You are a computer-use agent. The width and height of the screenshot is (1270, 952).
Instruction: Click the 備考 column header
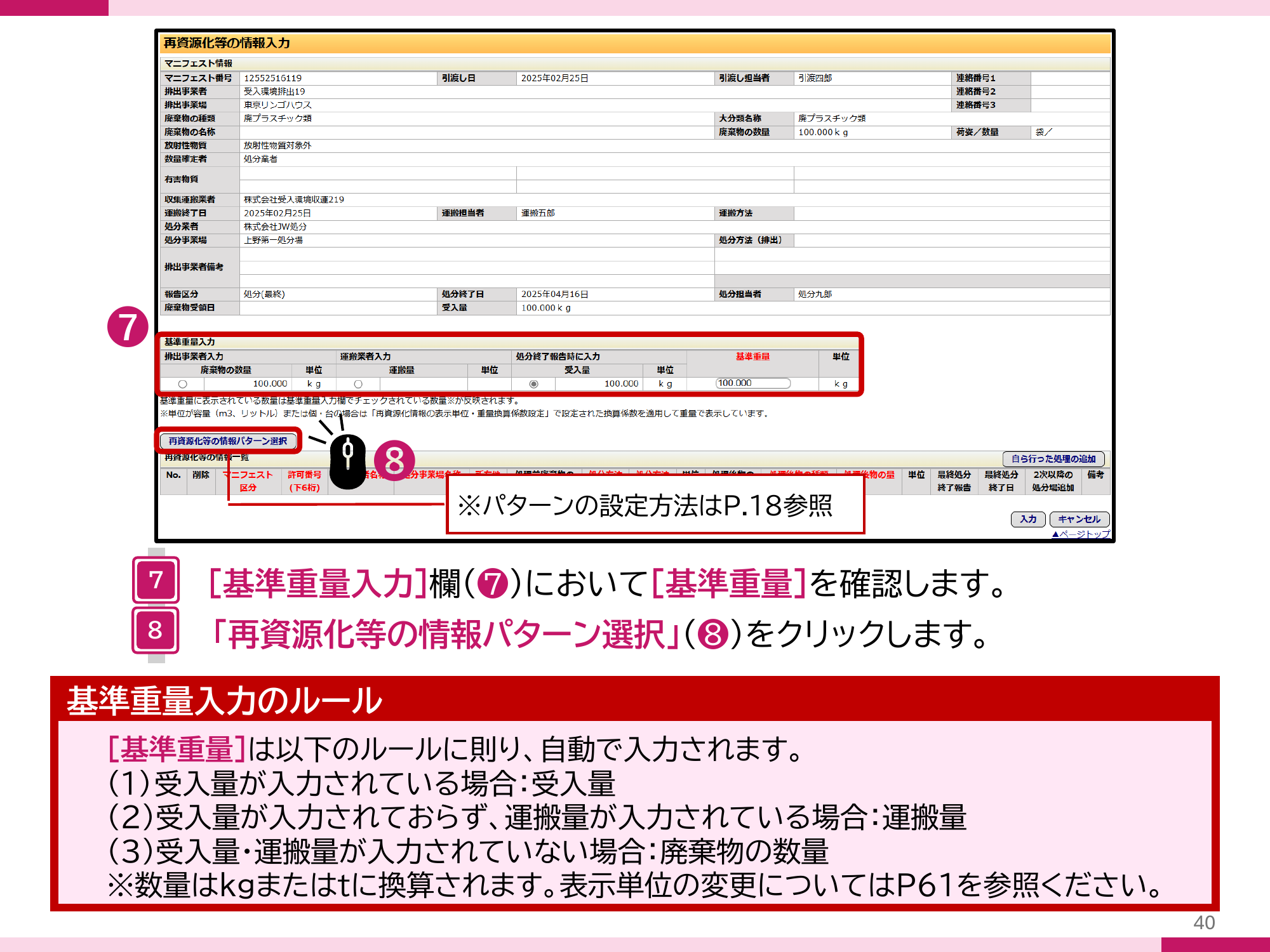(1095, 475)
